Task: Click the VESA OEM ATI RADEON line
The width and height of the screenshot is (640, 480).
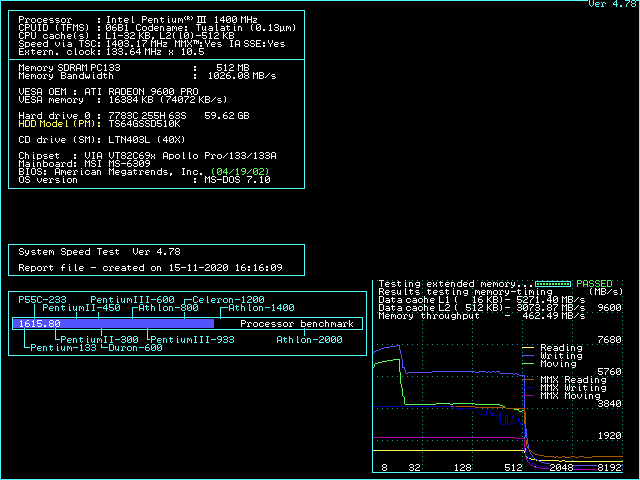Action: coord(116,92)
